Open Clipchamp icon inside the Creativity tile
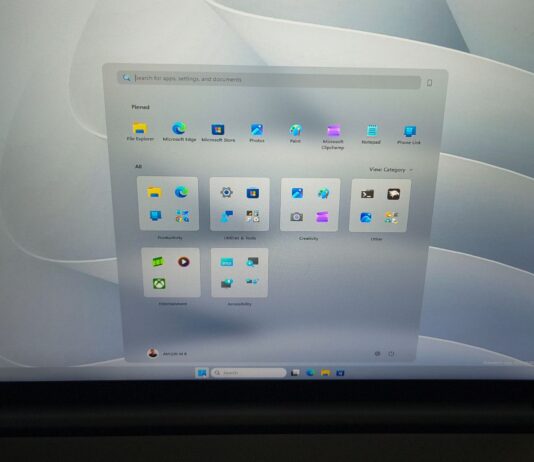The height and width of the screenshot is (462, 534). pos(322,217)
